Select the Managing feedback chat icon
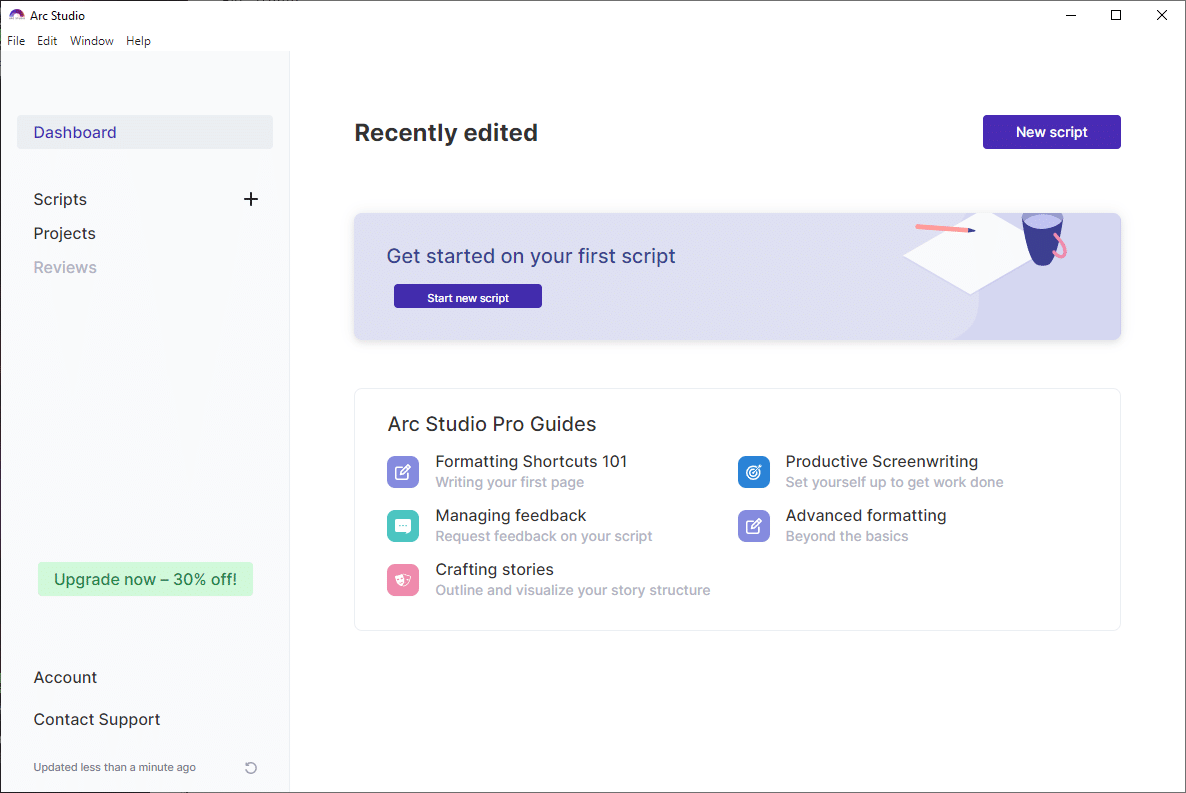Screen dimensions: 1186x793 (x=403, y=525)
